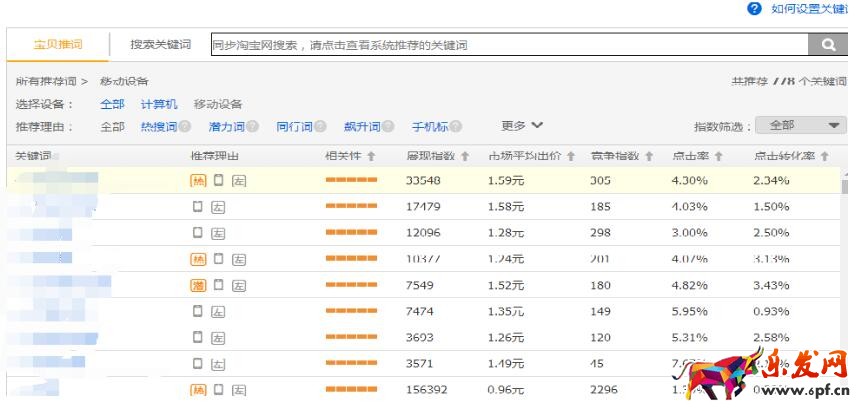Expand the 更多 reasons dropdown
Image resolution: width=860 pixels, height=411 pixels.
click(522, 126)
